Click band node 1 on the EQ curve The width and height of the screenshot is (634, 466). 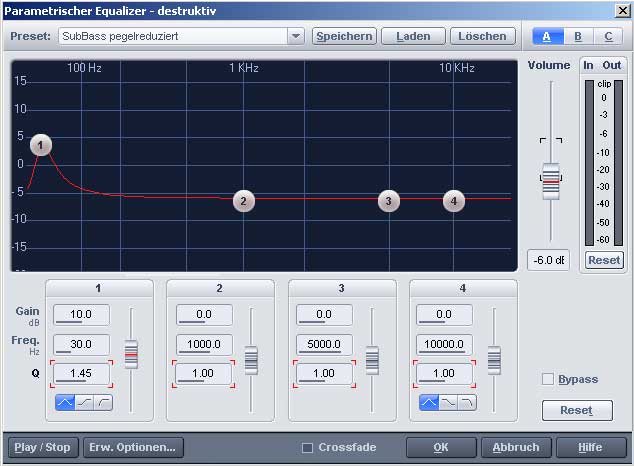pyautogui.click(x=40, y=145)
